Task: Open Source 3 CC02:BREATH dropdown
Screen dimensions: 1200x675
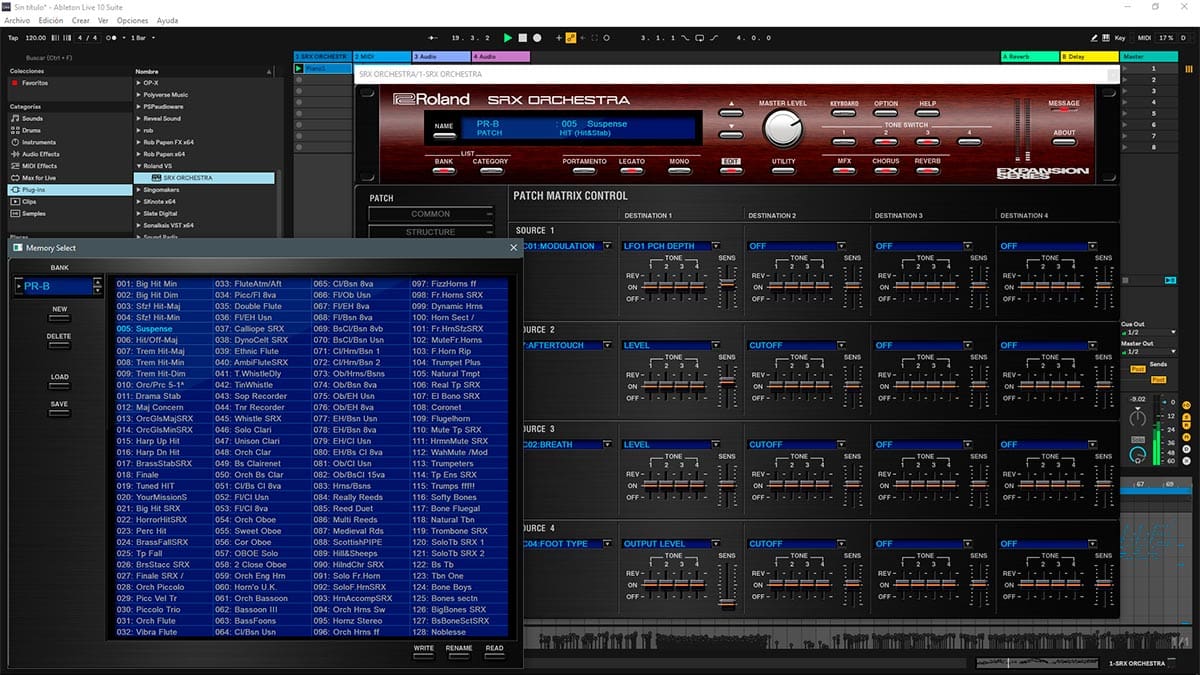Action: (x=607, y=444)
